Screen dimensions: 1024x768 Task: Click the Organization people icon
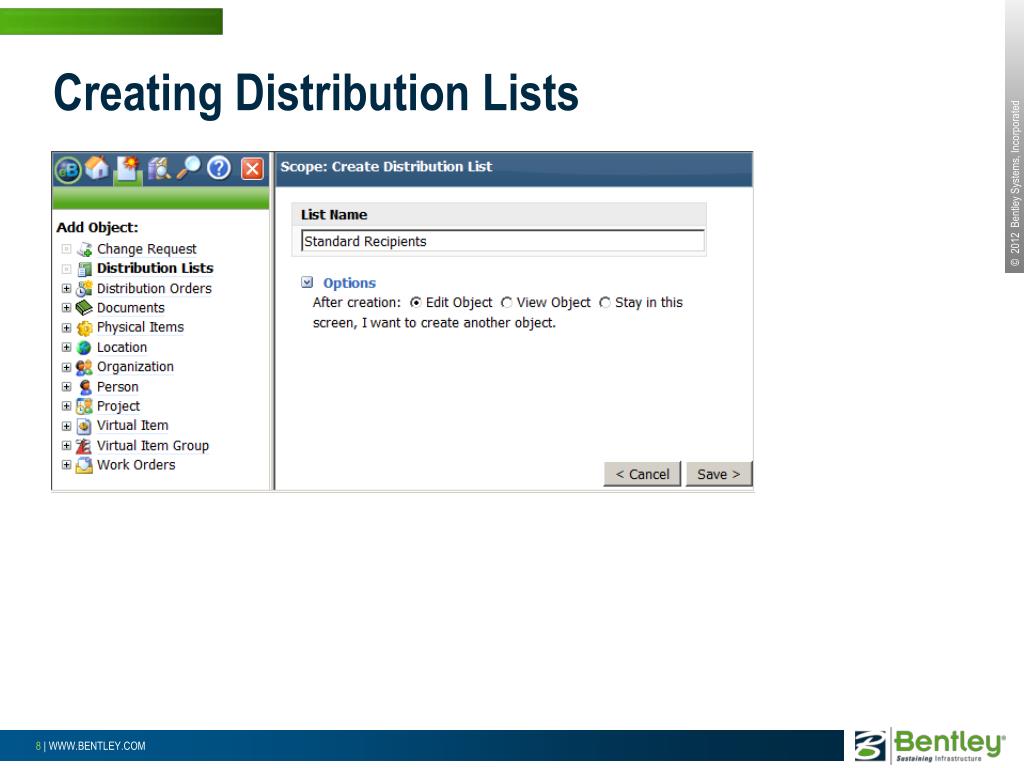point(84,368)
